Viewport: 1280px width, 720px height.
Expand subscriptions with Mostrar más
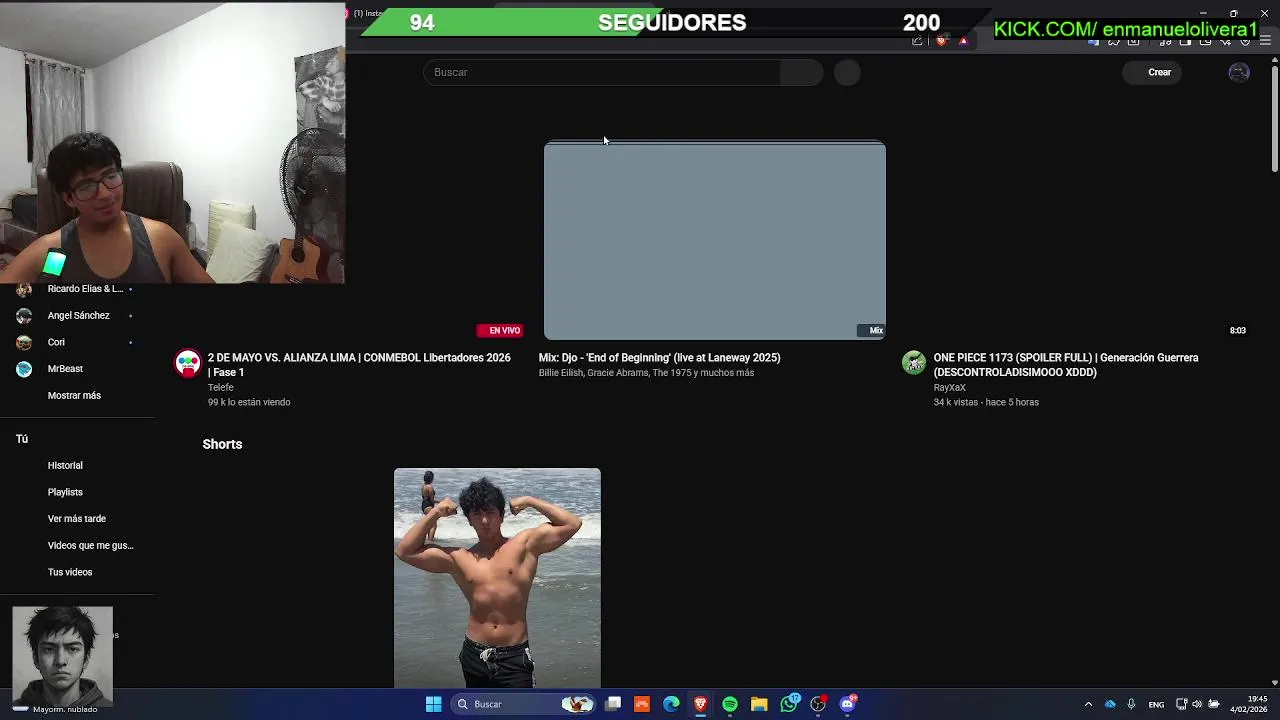coord(74,395)
